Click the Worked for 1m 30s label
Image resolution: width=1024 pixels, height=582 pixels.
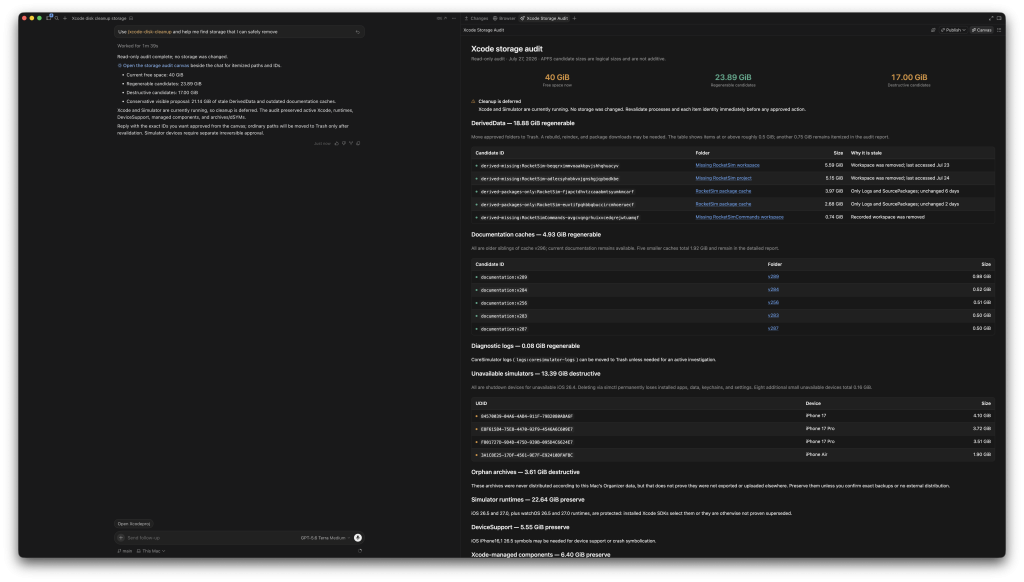point(137,46)
